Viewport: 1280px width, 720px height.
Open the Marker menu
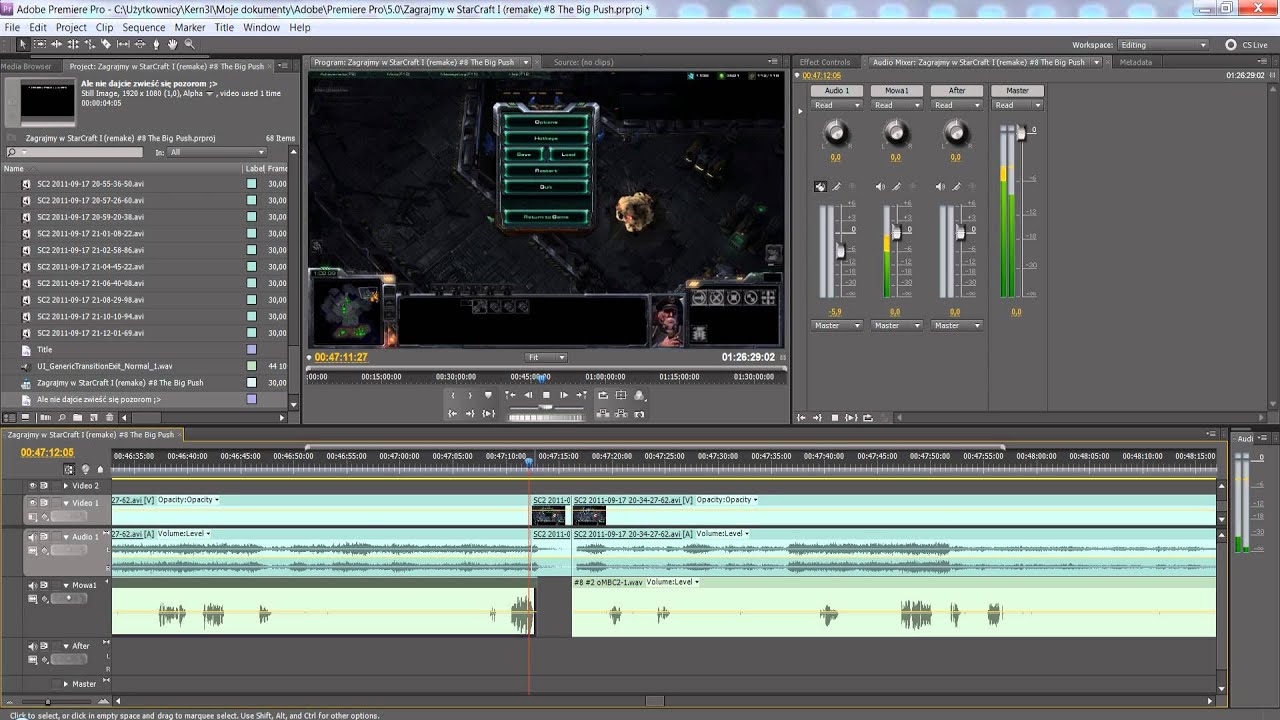[190, 28]
